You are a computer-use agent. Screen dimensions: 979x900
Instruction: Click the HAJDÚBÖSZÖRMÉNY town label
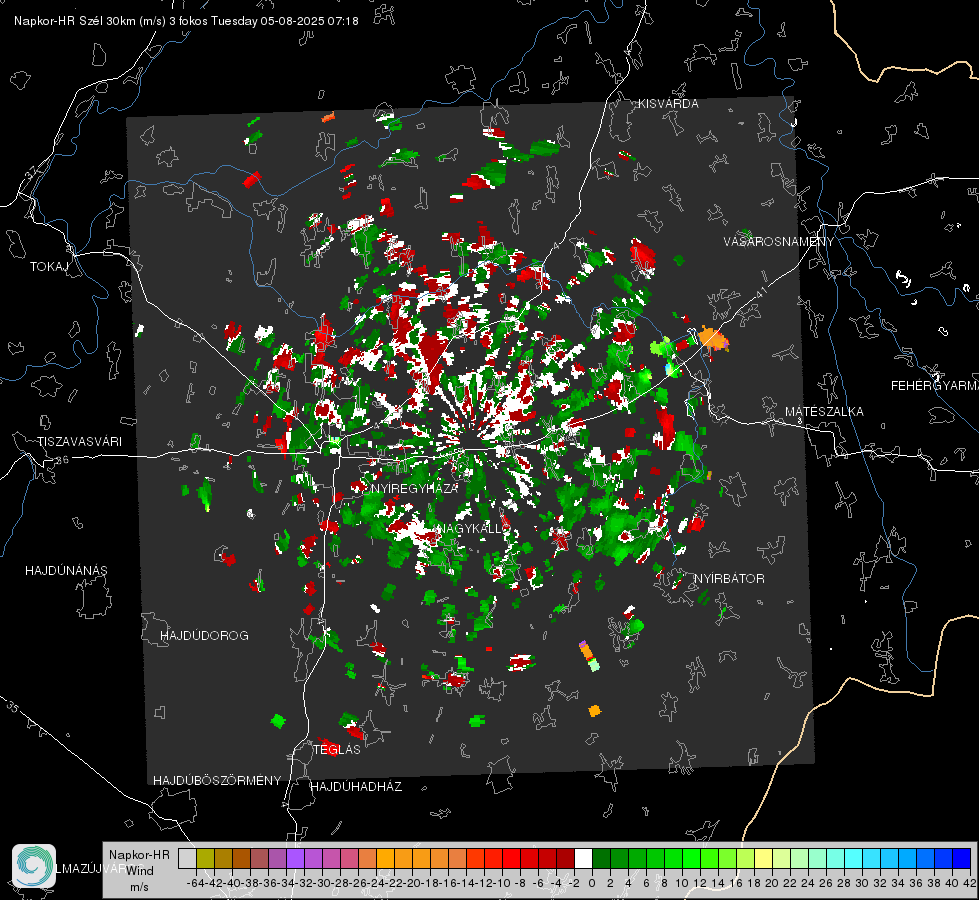(x=217, y=781)
